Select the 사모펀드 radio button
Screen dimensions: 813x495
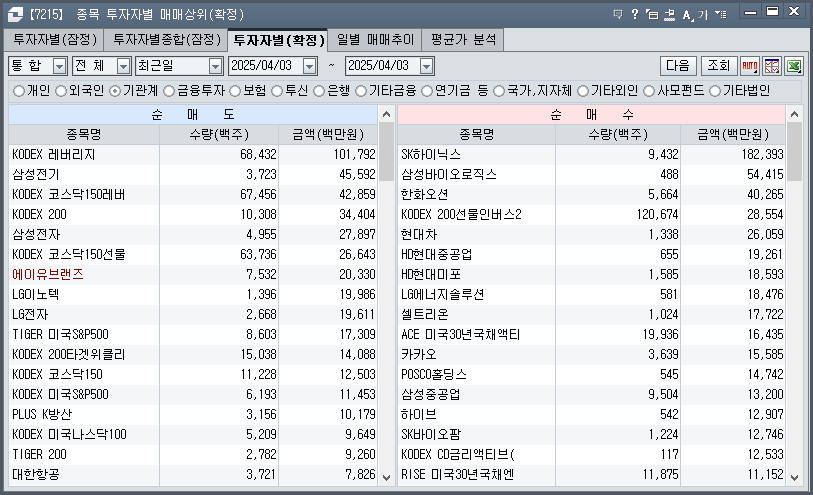(x=649, y=91)
